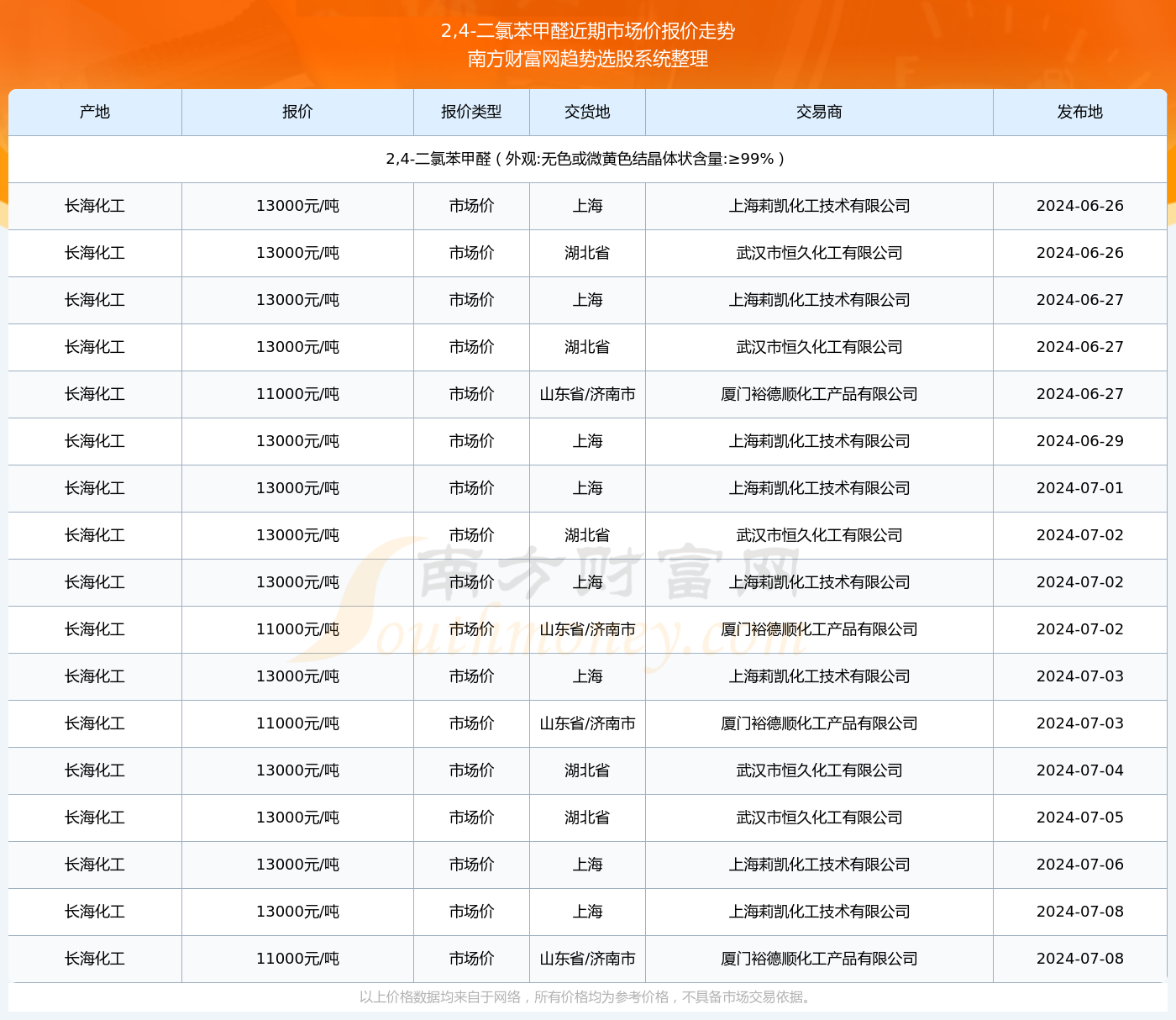
Task: Click the 交货地 column header
Action: pyautogui.click(x=587, y=112)
